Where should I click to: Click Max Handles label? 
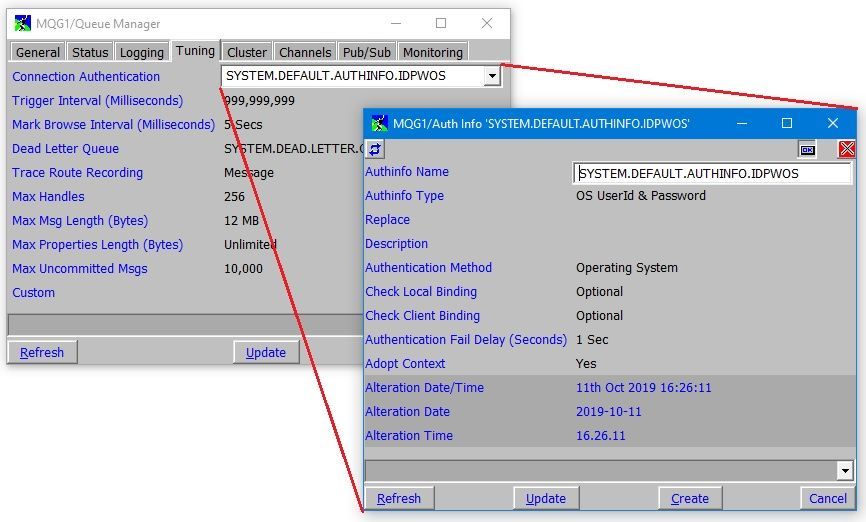click(49, 197)
